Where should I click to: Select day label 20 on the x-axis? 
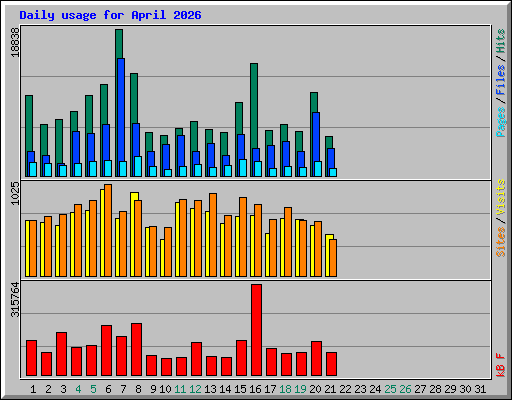315,389
